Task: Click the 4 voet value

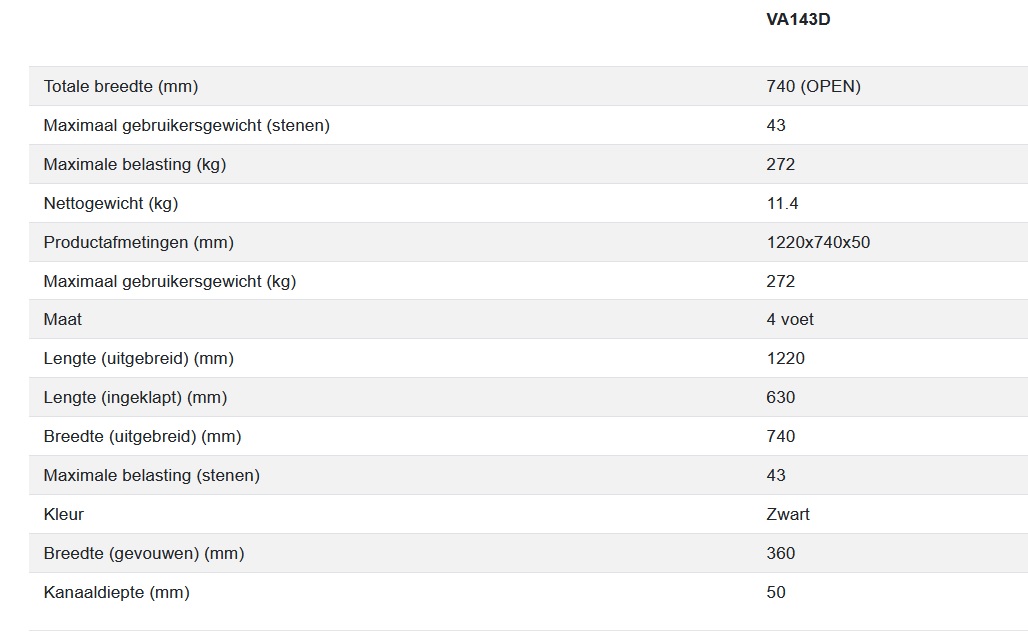Action: (790, 319)
